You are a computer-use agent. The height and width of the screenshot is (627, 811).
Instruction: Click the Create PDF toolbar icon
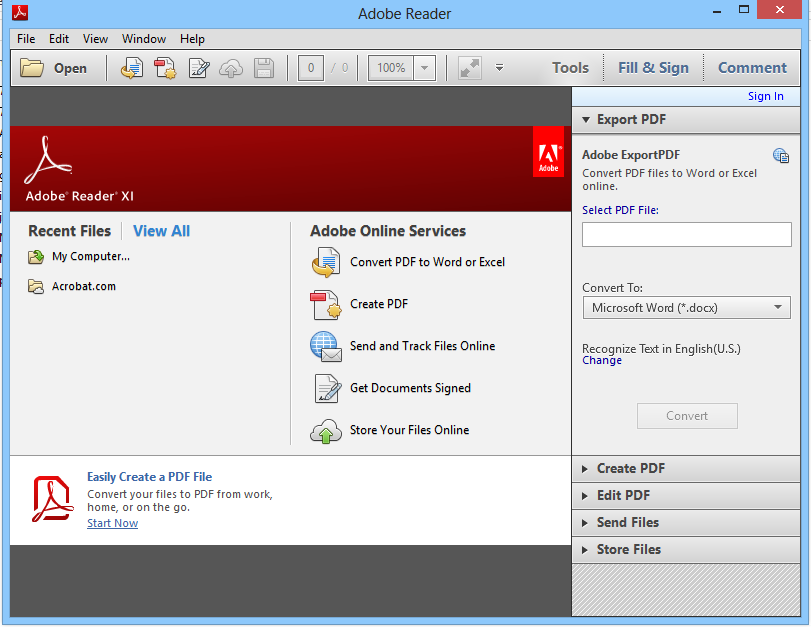pos(165,68)
